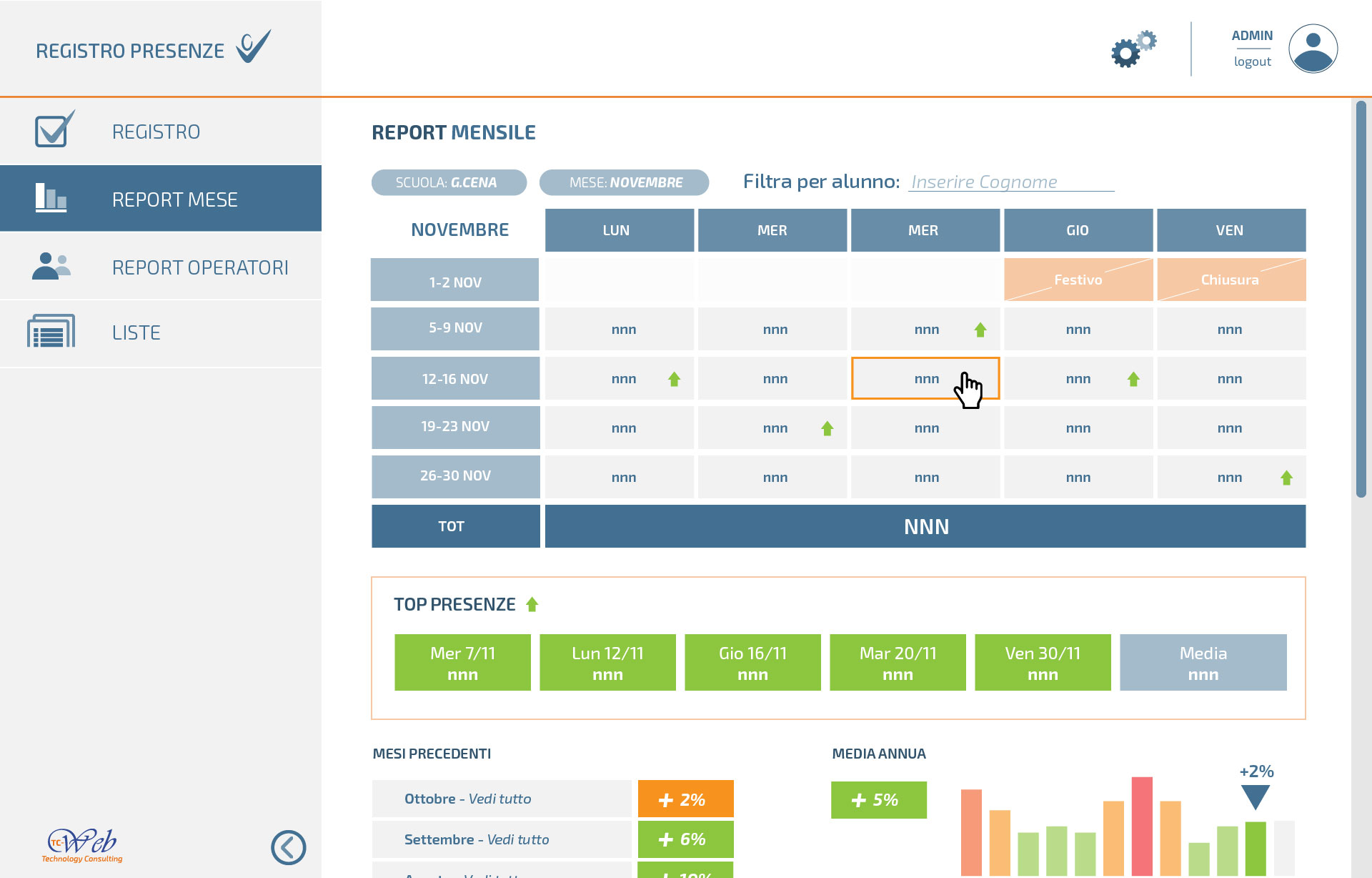The image size is (1372, 878).
Task: Open the Ven 30/11 top presence tile
Action: click(1043, 662)
